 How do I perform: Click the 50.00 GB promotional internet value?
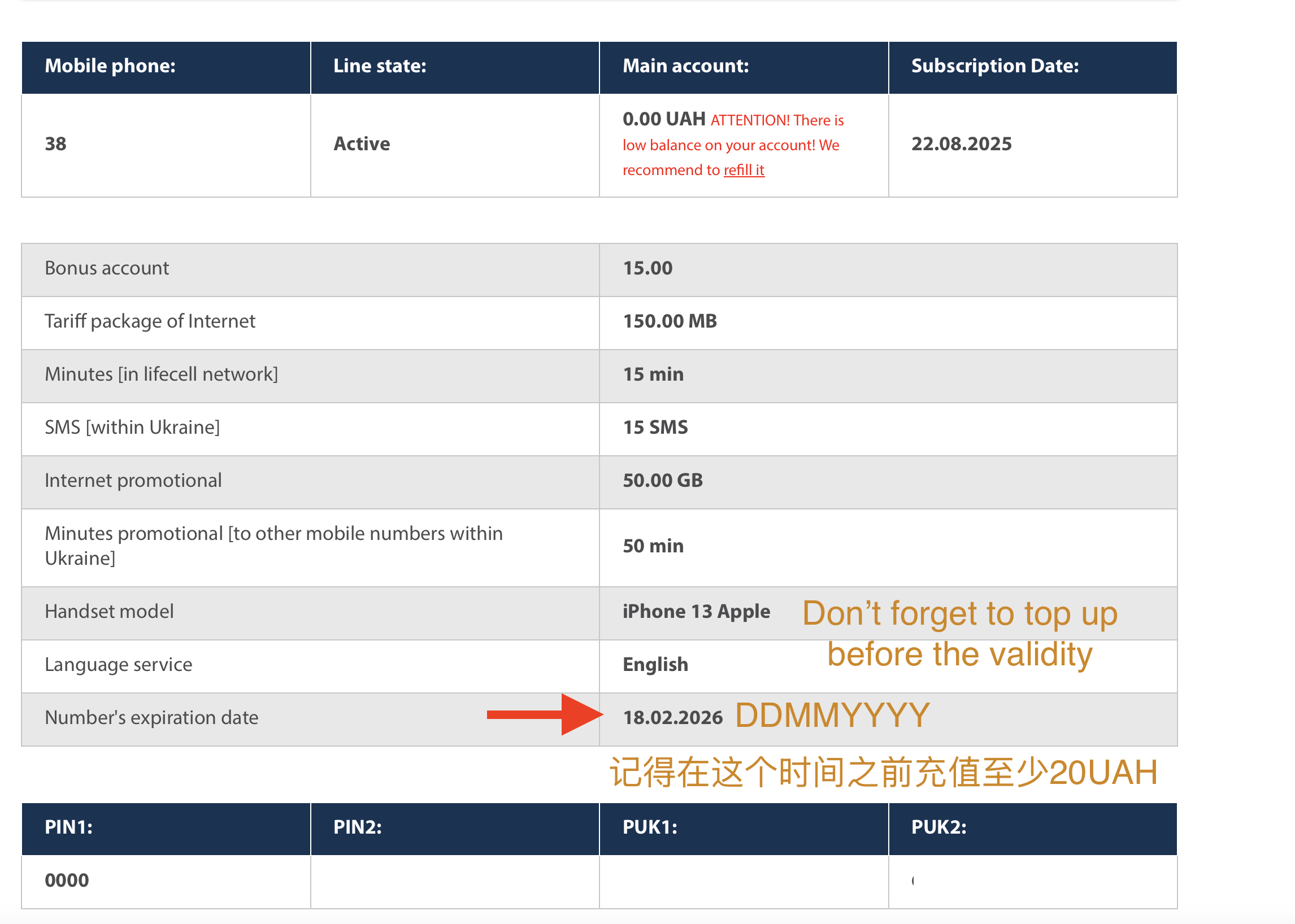click(x=662, y=481)
